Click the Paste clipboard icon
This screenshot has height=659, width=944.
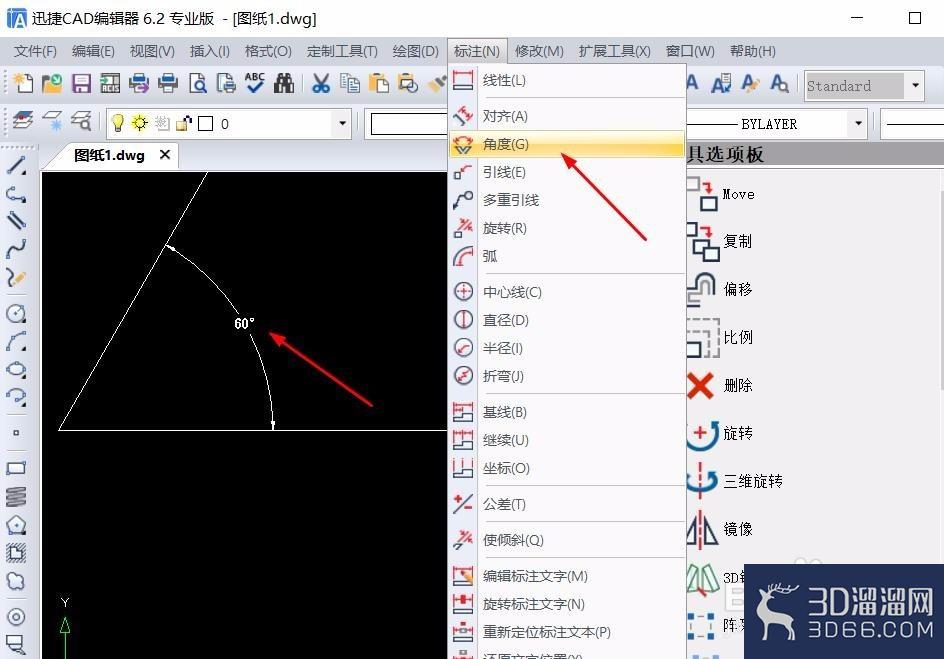tap(379, 83)
